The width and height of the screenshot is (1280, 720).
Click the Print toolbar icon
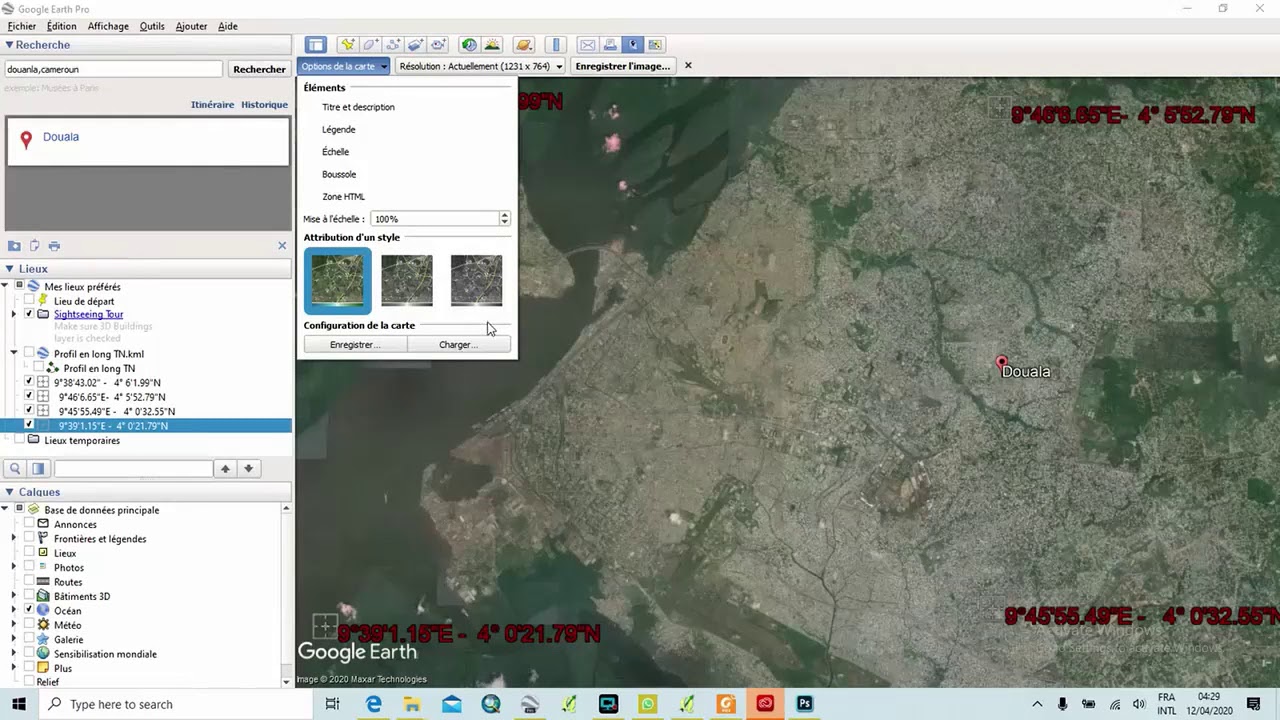(611, 45)
